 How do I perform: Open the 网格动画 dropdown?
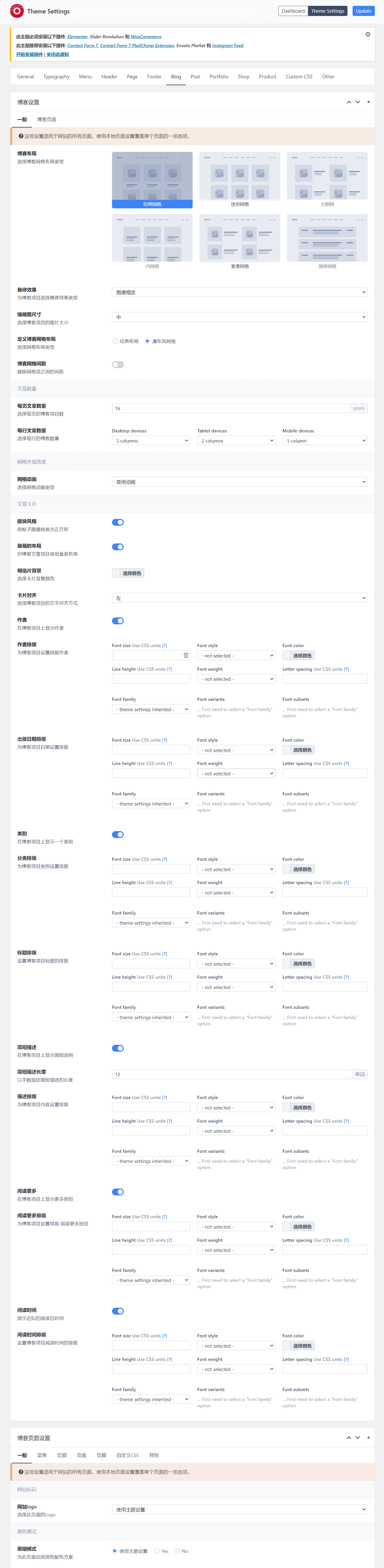click(x=240, y=482)
